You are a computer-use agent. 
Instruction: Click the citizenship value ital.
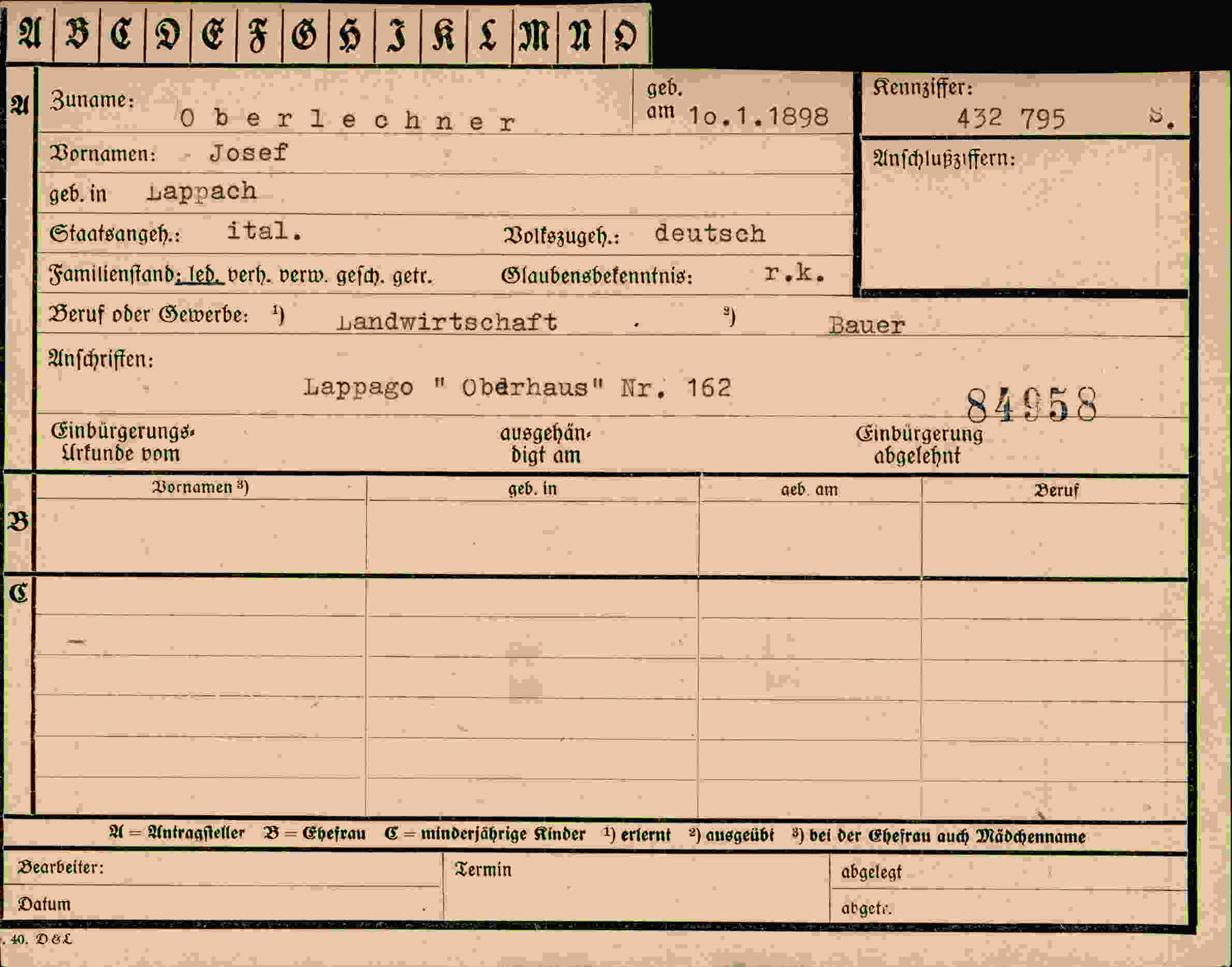click(x=264, y=231)
